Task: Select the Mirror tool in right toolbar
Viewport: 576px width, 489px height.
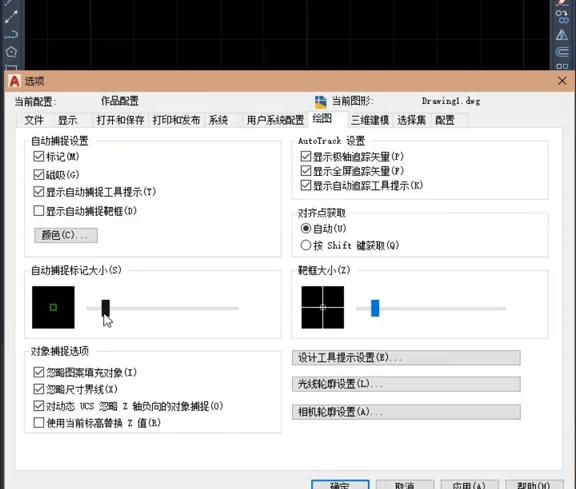Action: (x=562, y=35)
